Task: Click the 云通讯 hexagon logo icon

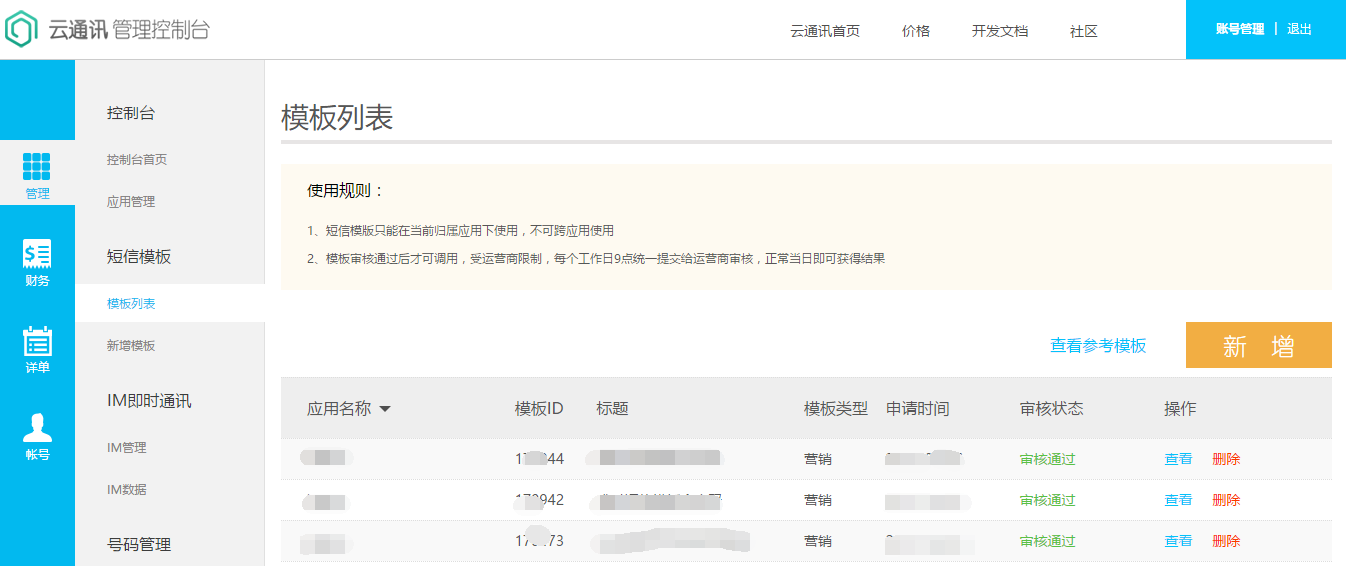Action: coord(20,29)
